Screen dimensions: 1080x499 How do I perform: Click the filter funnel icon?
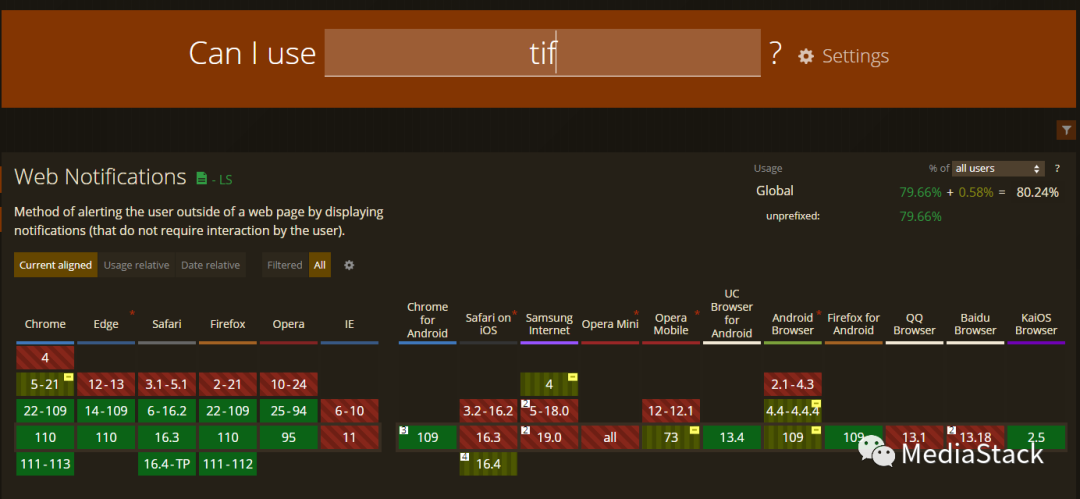coord(1066,130)
